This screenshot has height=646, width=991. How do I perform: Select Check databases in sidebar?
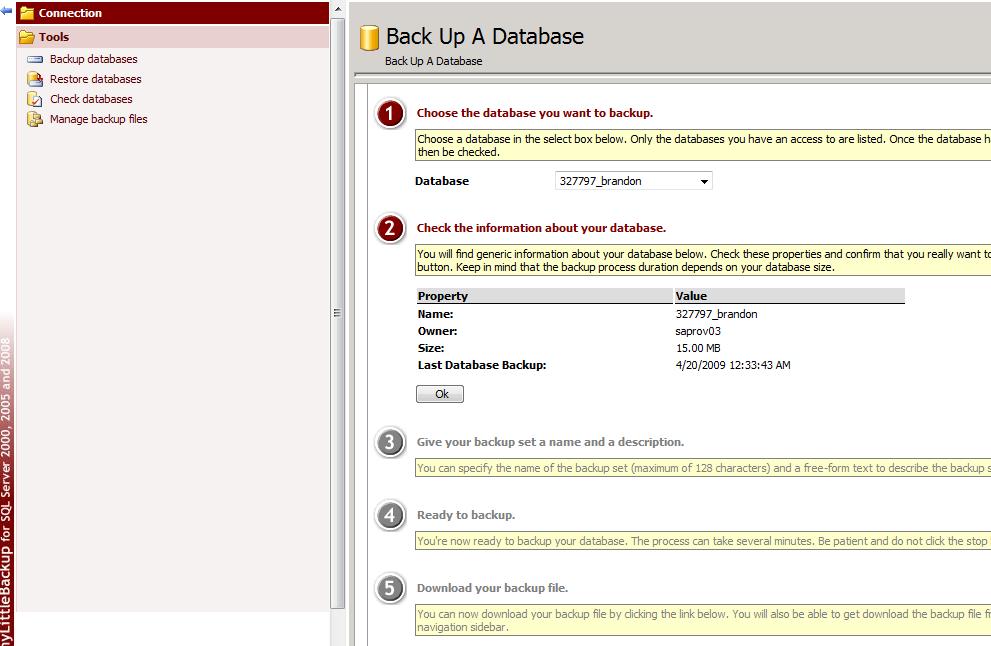91,99
